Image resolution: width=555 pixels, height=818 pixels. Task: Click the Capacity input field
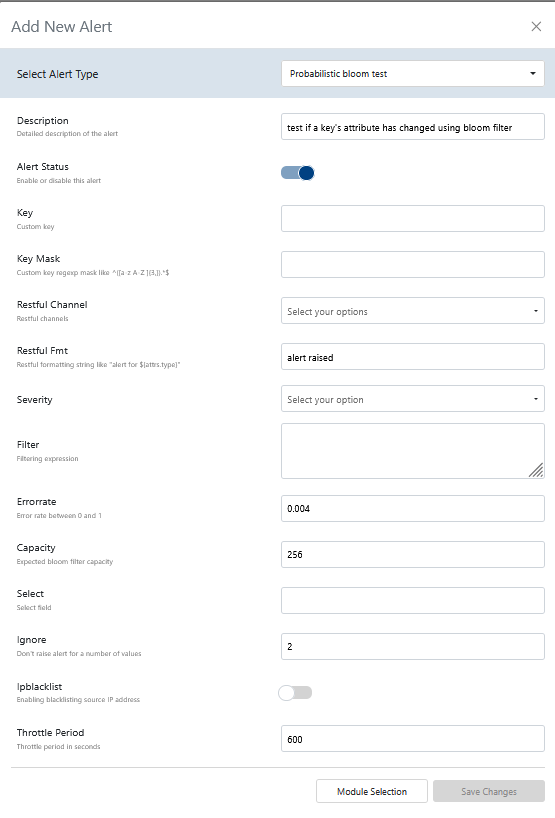tap(413, 554)
